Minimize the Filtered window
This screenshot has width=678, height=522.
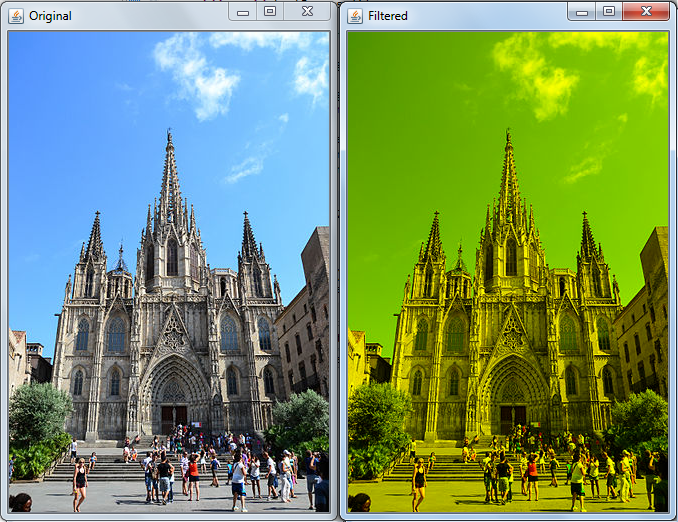pyautogui.click(x=582, y=12)
